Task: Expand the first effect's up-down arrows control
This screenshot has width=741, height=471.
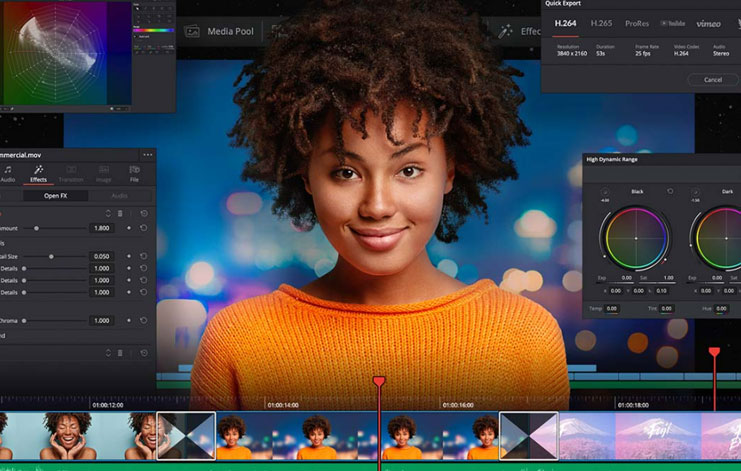Action: pos(108,213)
